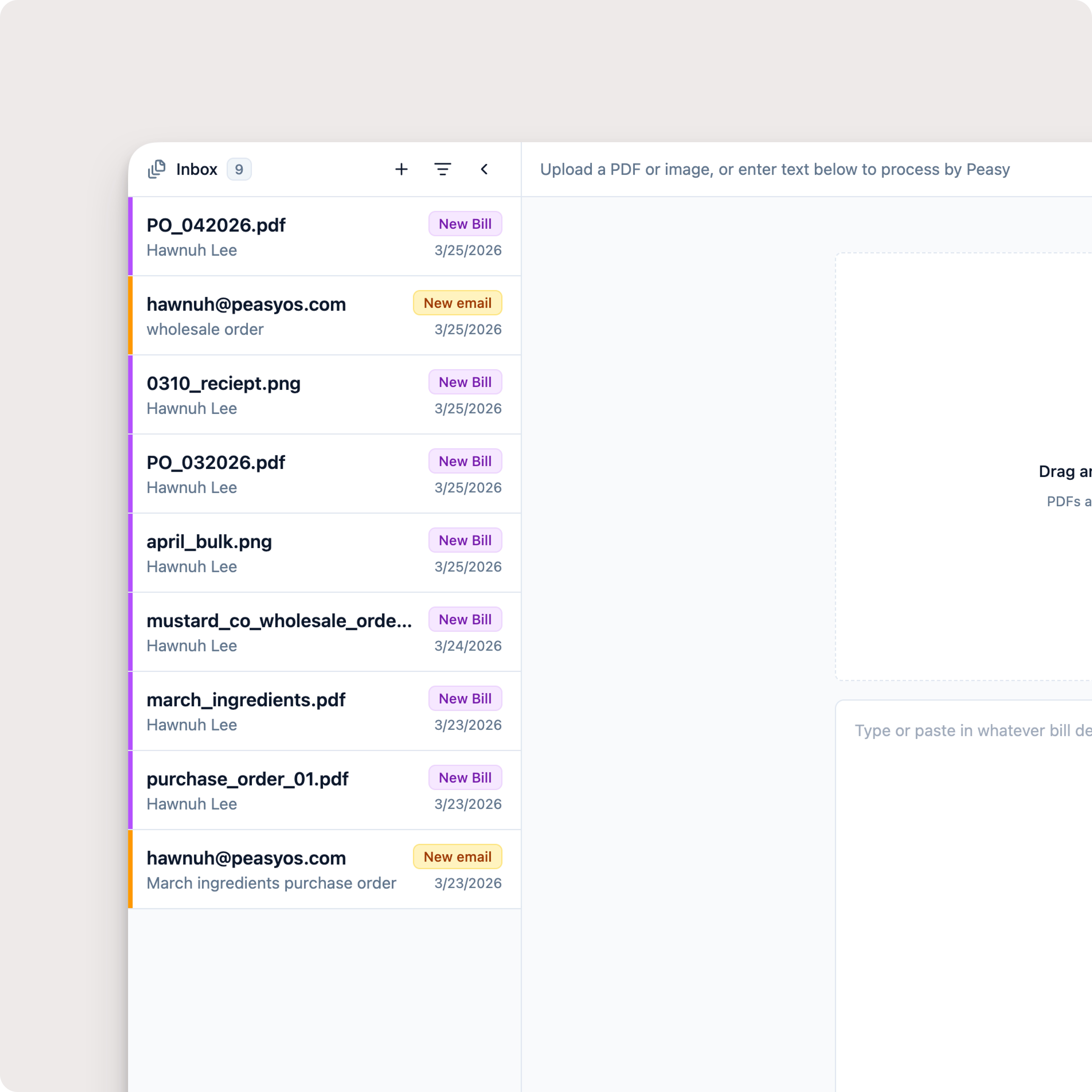Click the plus icon to add item
The width and height of the screenshot is (1092, 1092).
tap(401, 169)
